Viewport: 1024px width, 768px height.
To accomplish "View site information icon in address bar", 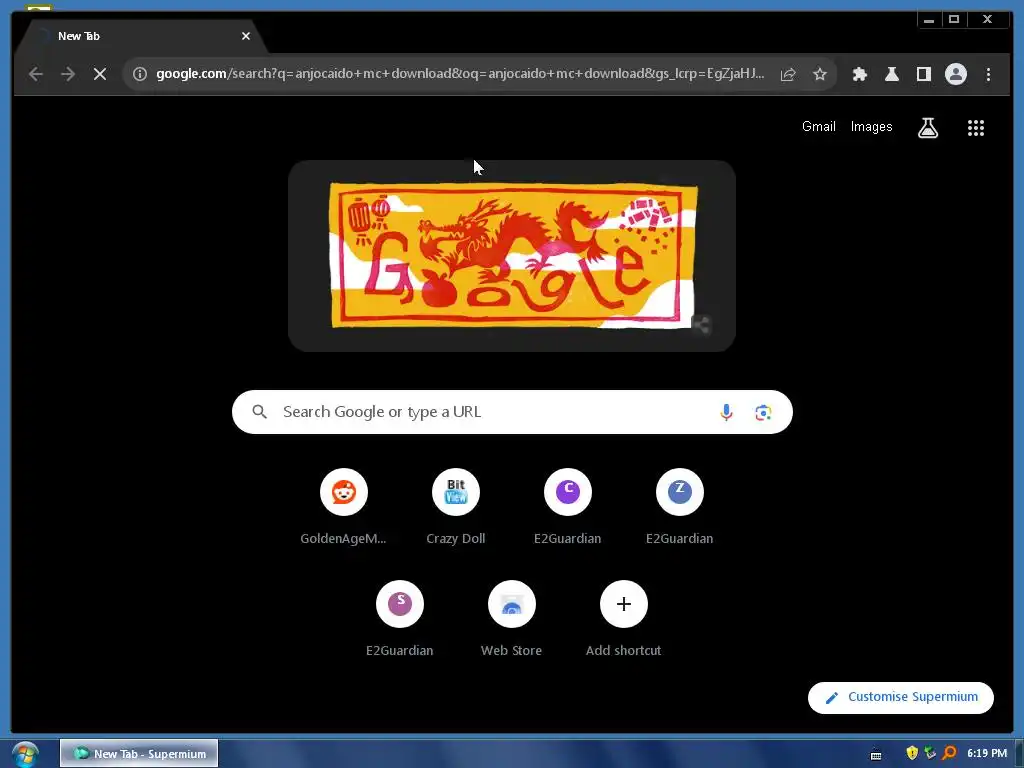I will pyautogui.click(x=140, y=74).
